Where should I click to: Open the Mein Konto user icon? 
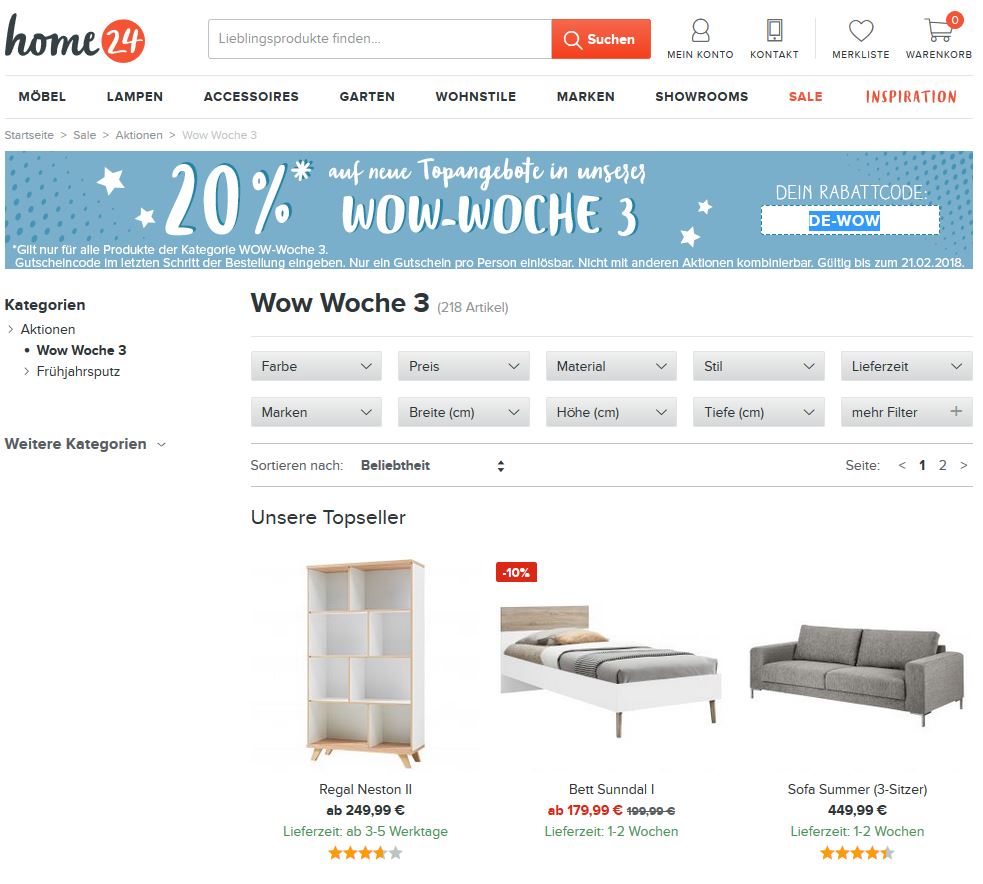(x=700, y=30)
